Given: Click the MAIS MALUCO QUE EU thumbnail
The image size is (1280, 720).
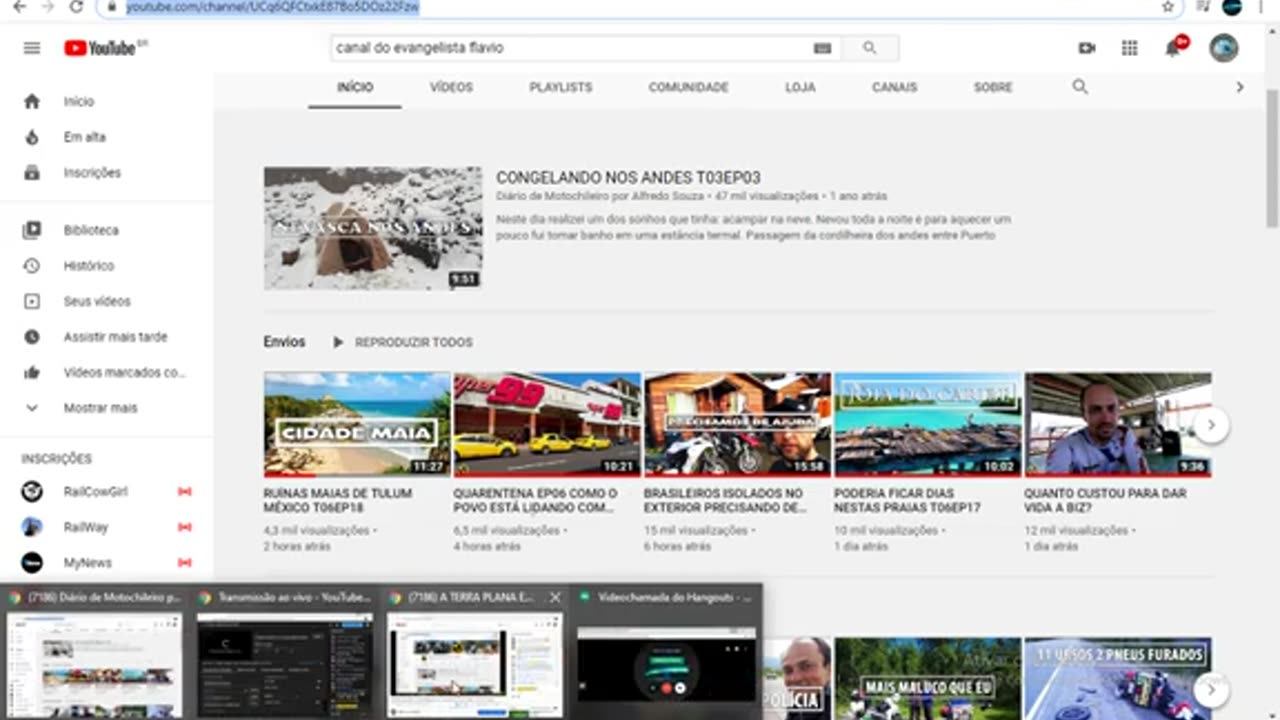Looking at the screenshot, I should [x=928, y=679].
